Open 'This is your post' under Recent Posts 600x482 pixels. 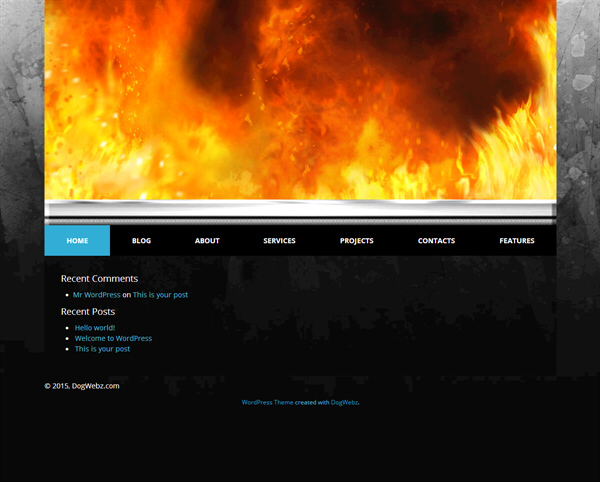102,349
